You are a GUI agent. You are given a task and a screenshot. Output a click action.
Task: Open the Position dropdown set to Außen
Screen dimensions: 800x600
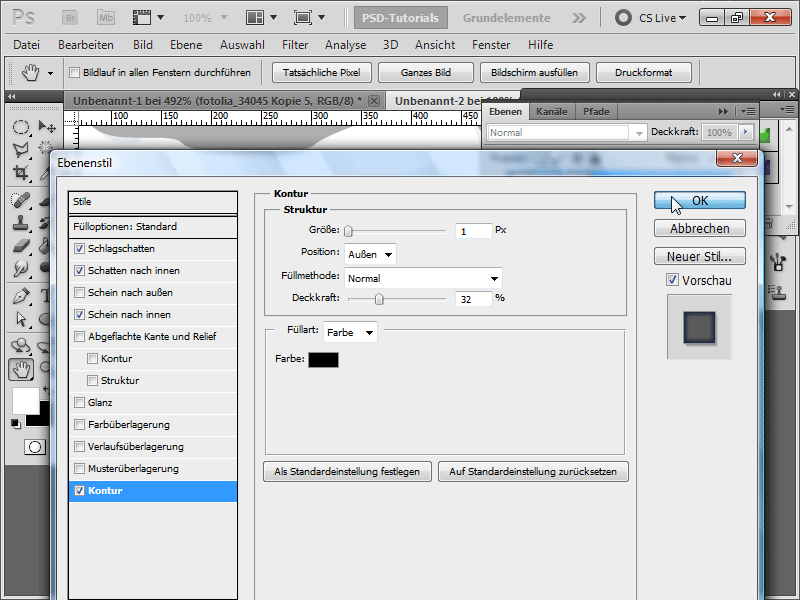point(370,254)
